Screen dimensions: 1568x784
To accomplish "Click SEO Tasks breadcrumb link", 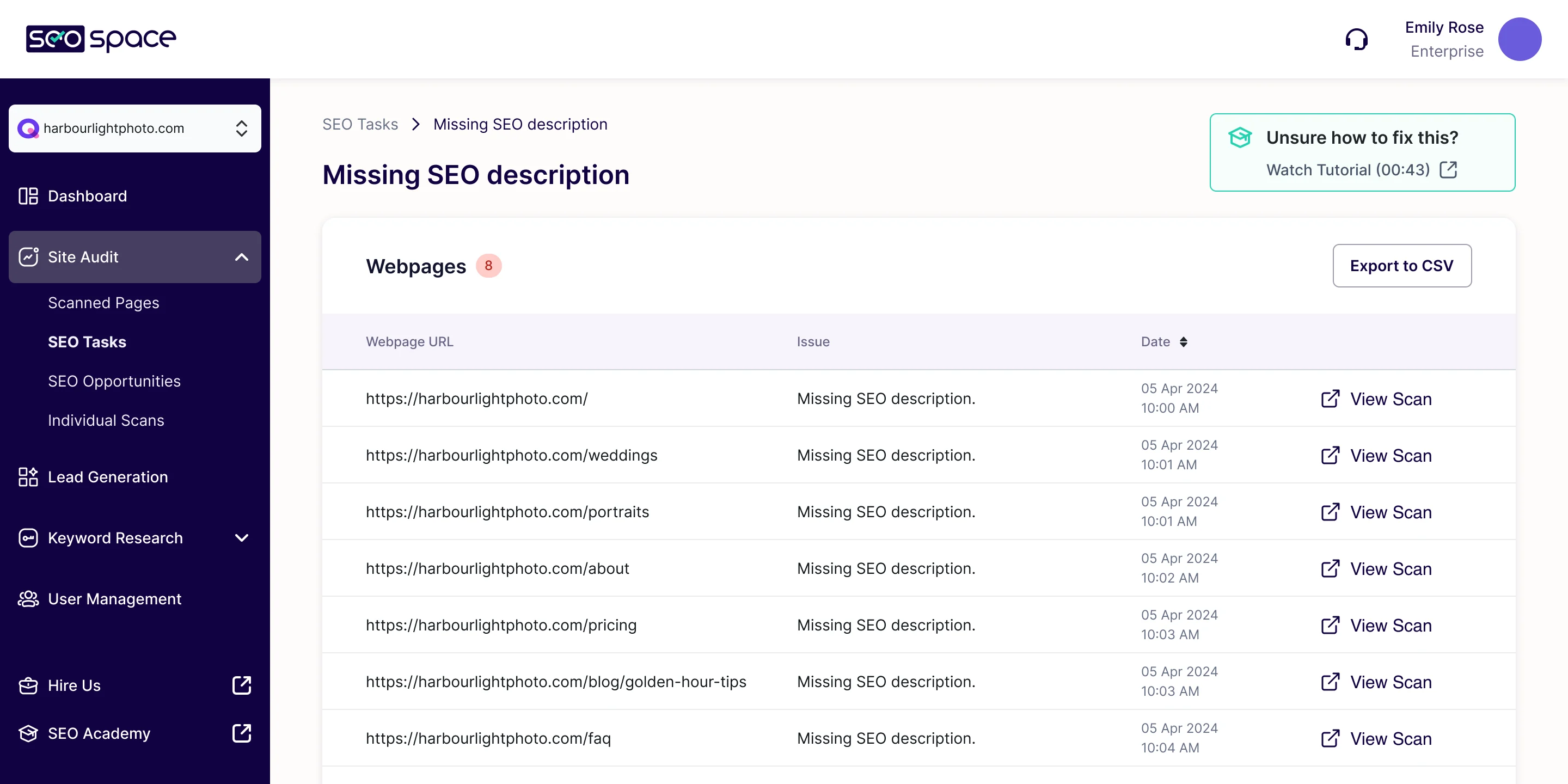I will pyautogui.click(x=360, y=124).
